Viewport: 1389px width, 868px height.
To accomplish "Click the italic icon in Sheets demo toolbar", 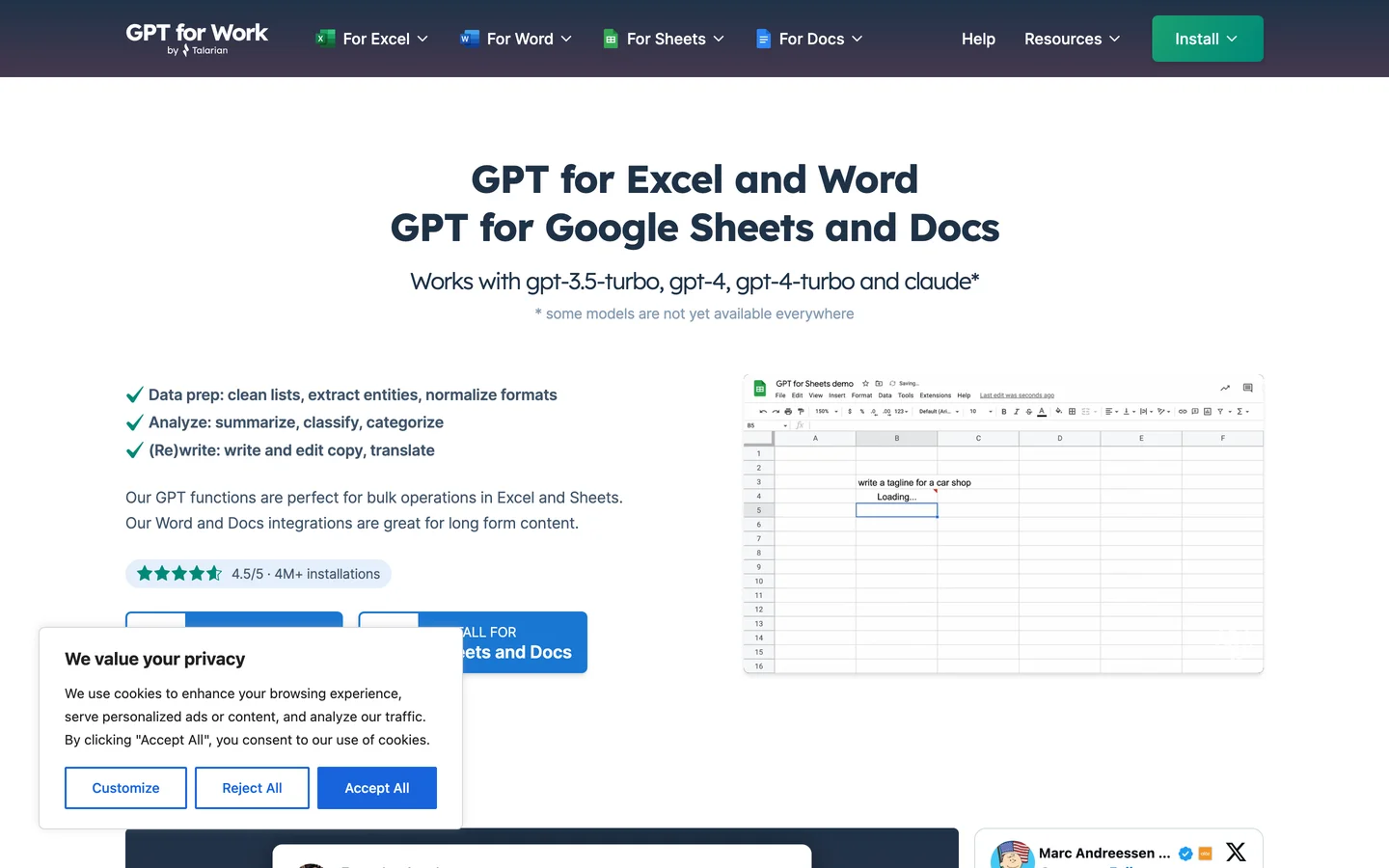I will (1016, 412).
